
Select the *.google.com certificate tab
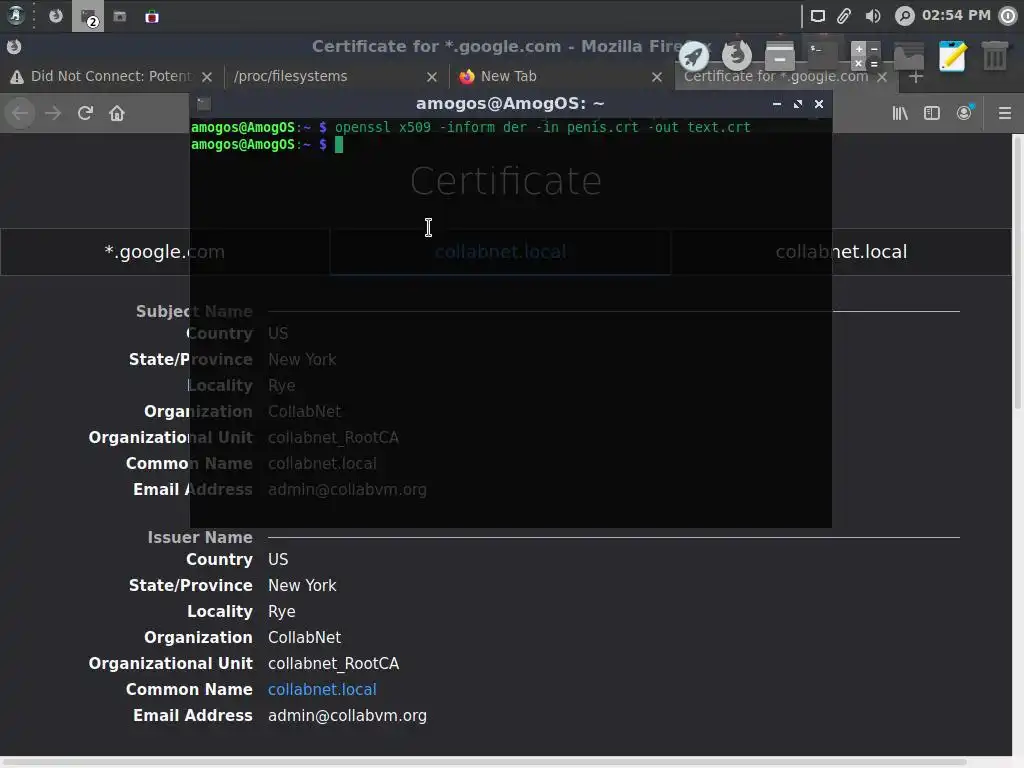click(x=165, y=251)
